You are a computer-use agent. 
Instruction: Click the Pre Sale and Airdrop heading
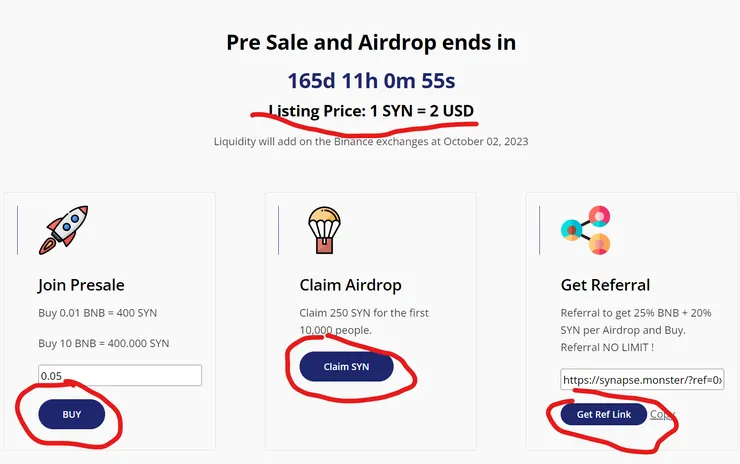[x=371, y=43]
